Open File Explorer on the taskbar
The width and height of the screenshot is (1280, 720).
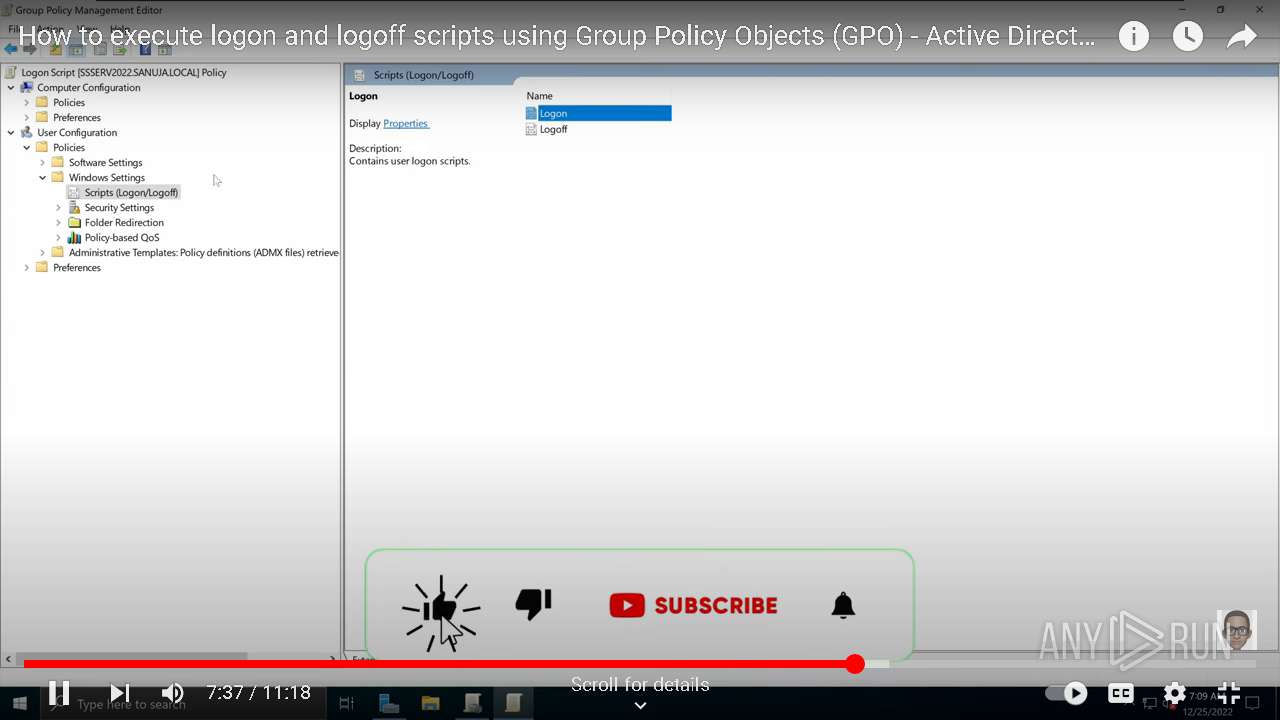click(x=430, y=704)
